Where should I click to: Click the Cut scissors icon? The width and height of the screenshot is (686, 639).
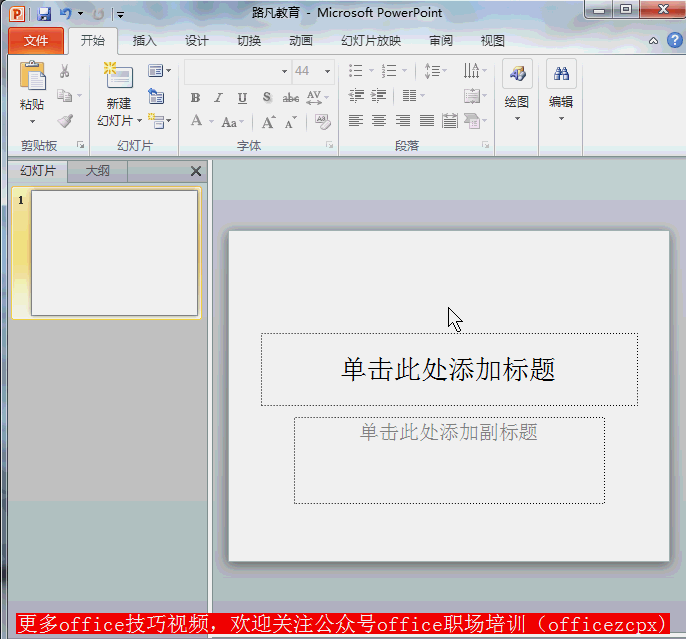click(x=65, y=72)
